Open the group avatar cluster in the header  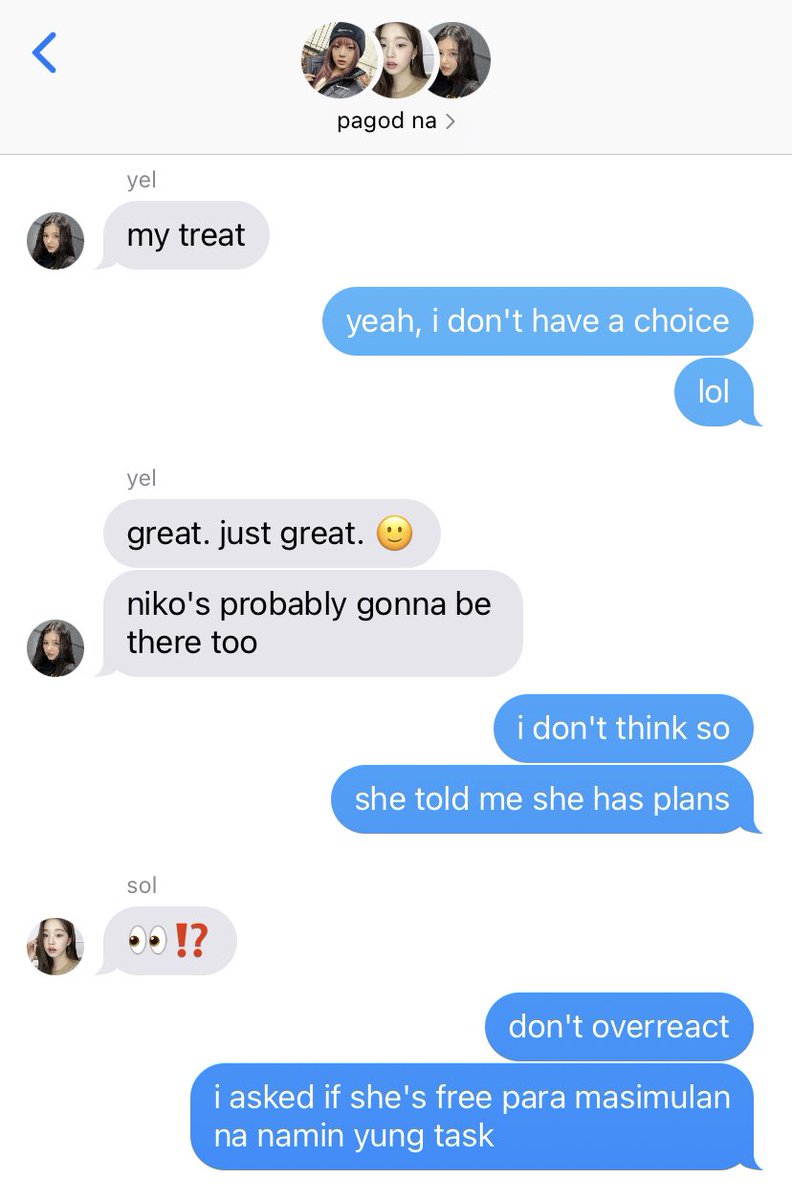tap(396, 59)
